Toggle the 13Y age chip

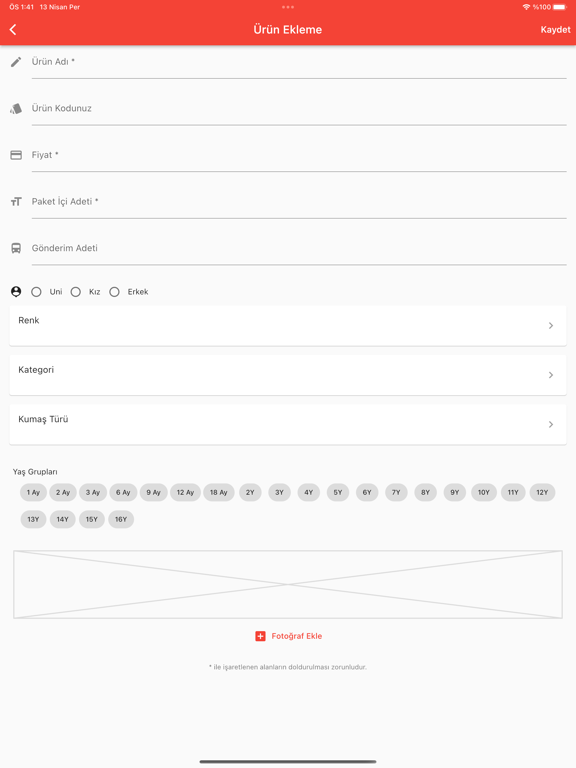coord(33,519)
